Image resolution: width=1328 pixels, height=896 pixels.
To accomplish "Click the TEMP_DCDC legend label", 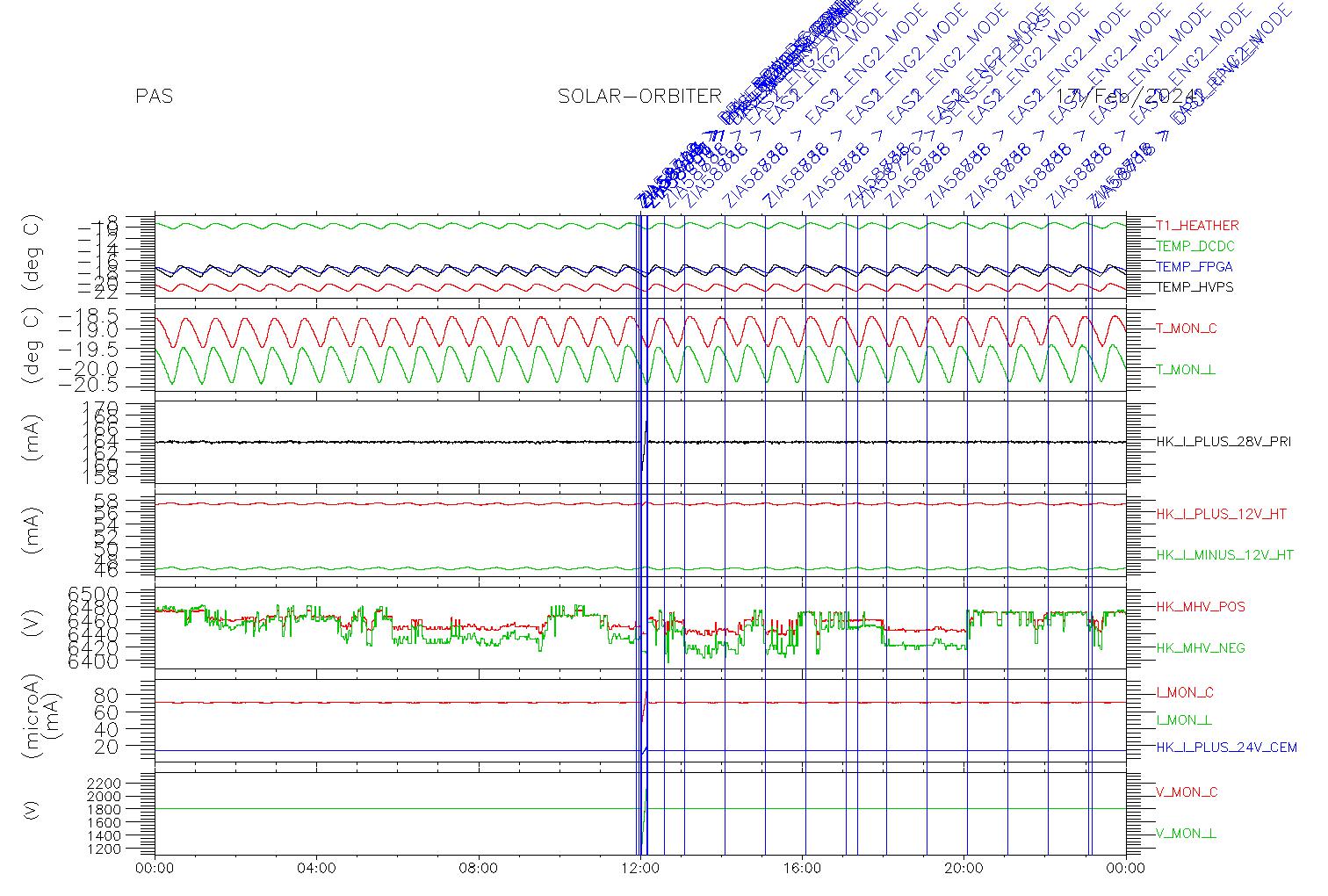I will [x=1194, y=247].
